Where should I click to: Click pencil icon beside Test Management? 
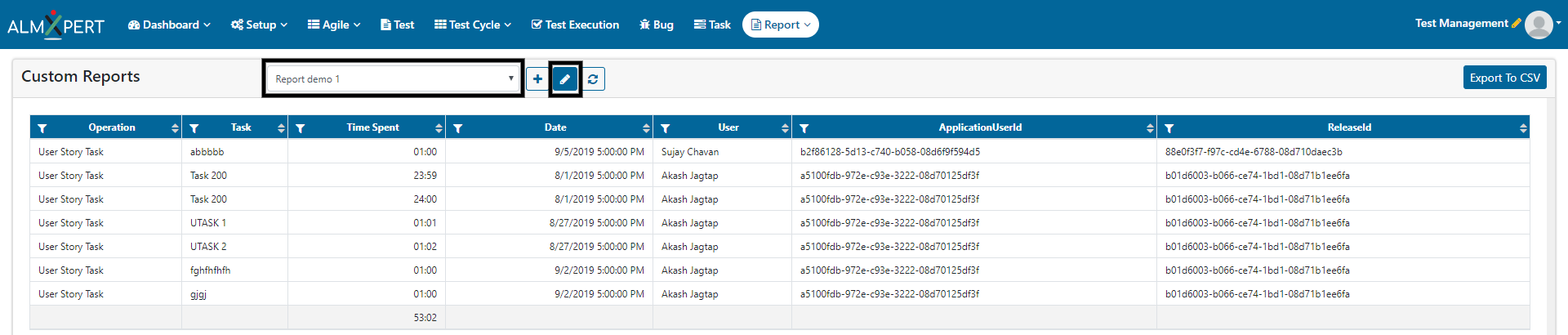point(1517,24)
